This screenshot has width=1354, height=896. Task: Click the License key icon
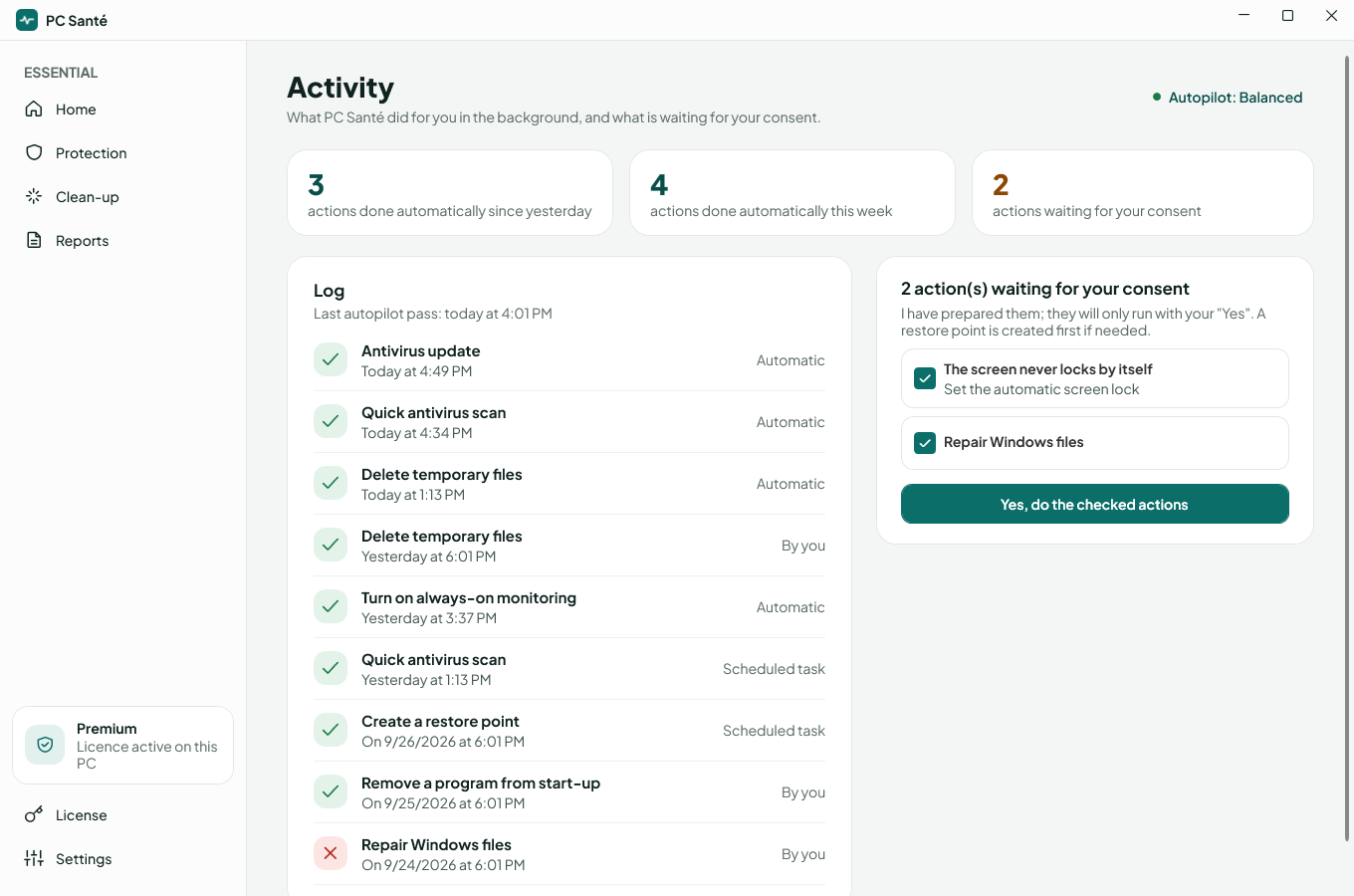pos(34,814)
